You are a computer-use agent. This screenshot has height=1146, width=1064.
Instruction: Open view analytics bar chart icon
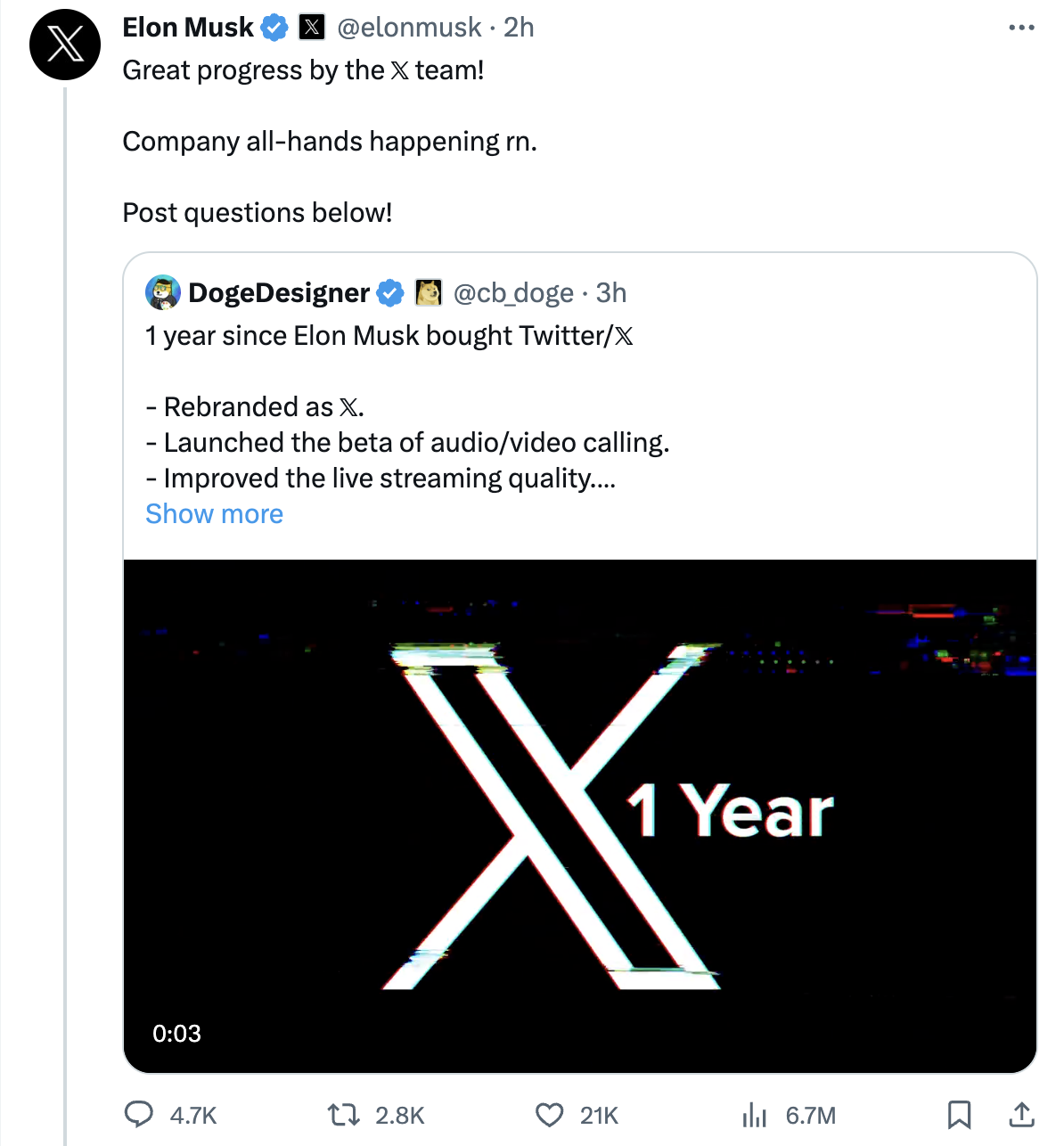[754, 1115]
